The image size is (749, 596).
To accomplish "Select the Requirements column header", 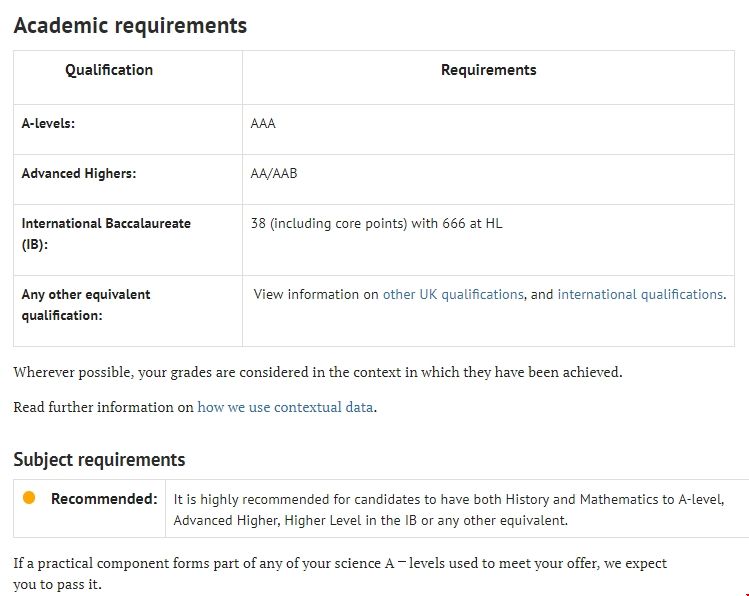I will tap(488, 70).
